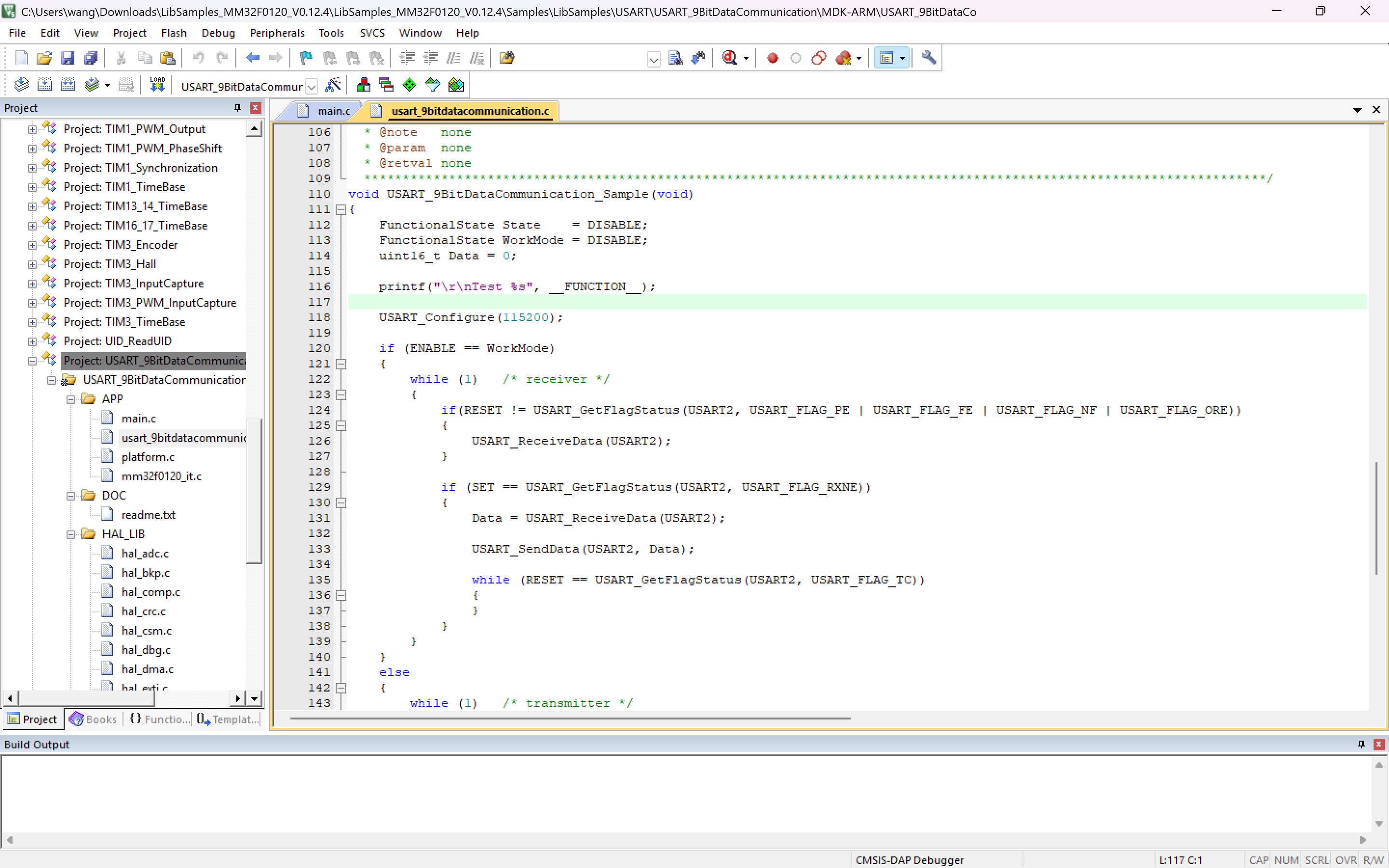Collapse the HAL_LIB folder

[70, 534]
